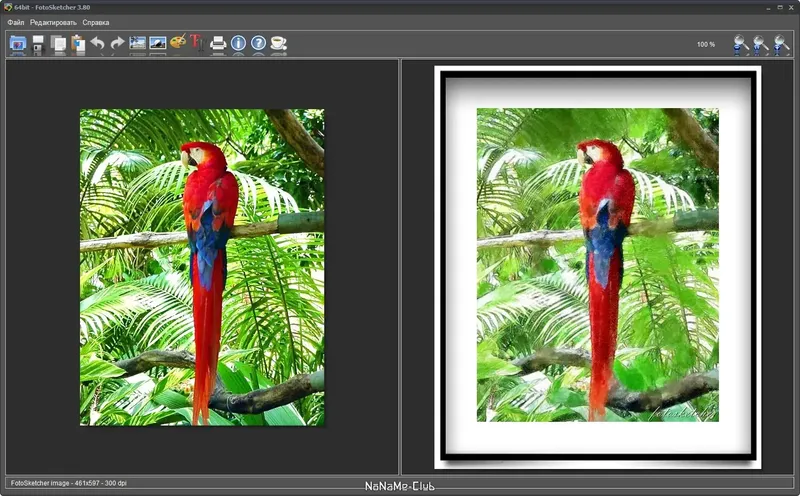Open the Справка menu
Screen dimensions: 800x496
click(x=96, y=22)
